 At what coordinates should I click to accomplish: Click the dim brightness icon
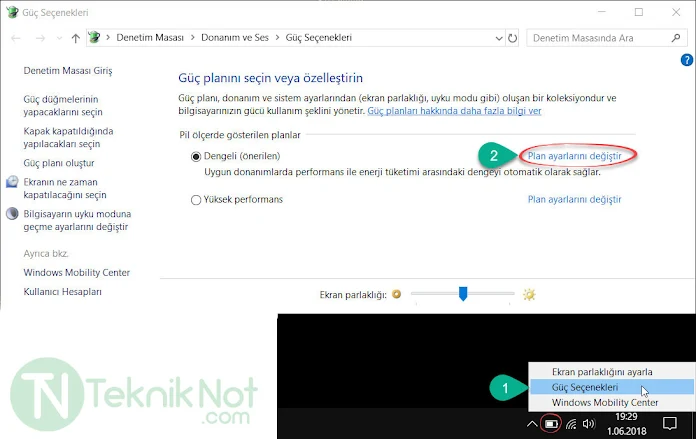coord(396,294)
